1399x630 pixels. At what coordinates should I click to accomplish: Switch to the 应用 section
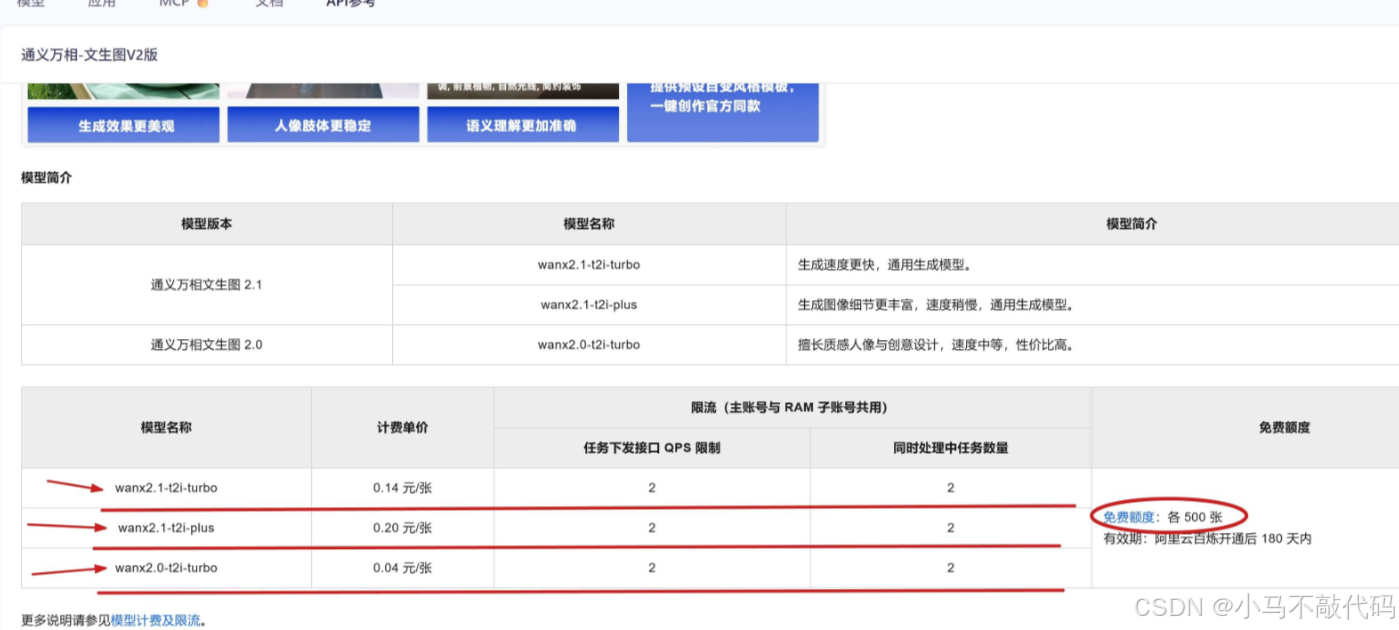click(102, 4)
